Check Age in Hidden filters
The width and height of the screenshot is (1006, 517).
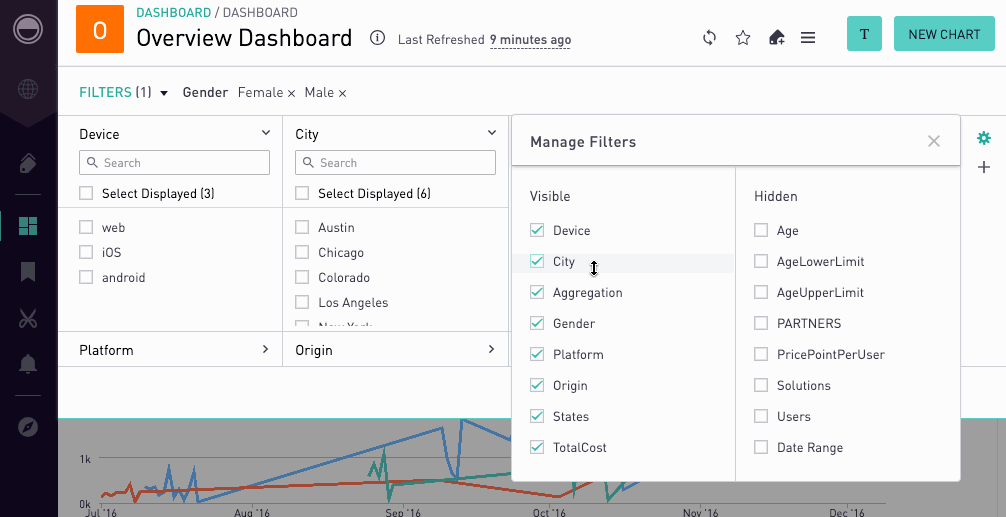click(761, 230)
